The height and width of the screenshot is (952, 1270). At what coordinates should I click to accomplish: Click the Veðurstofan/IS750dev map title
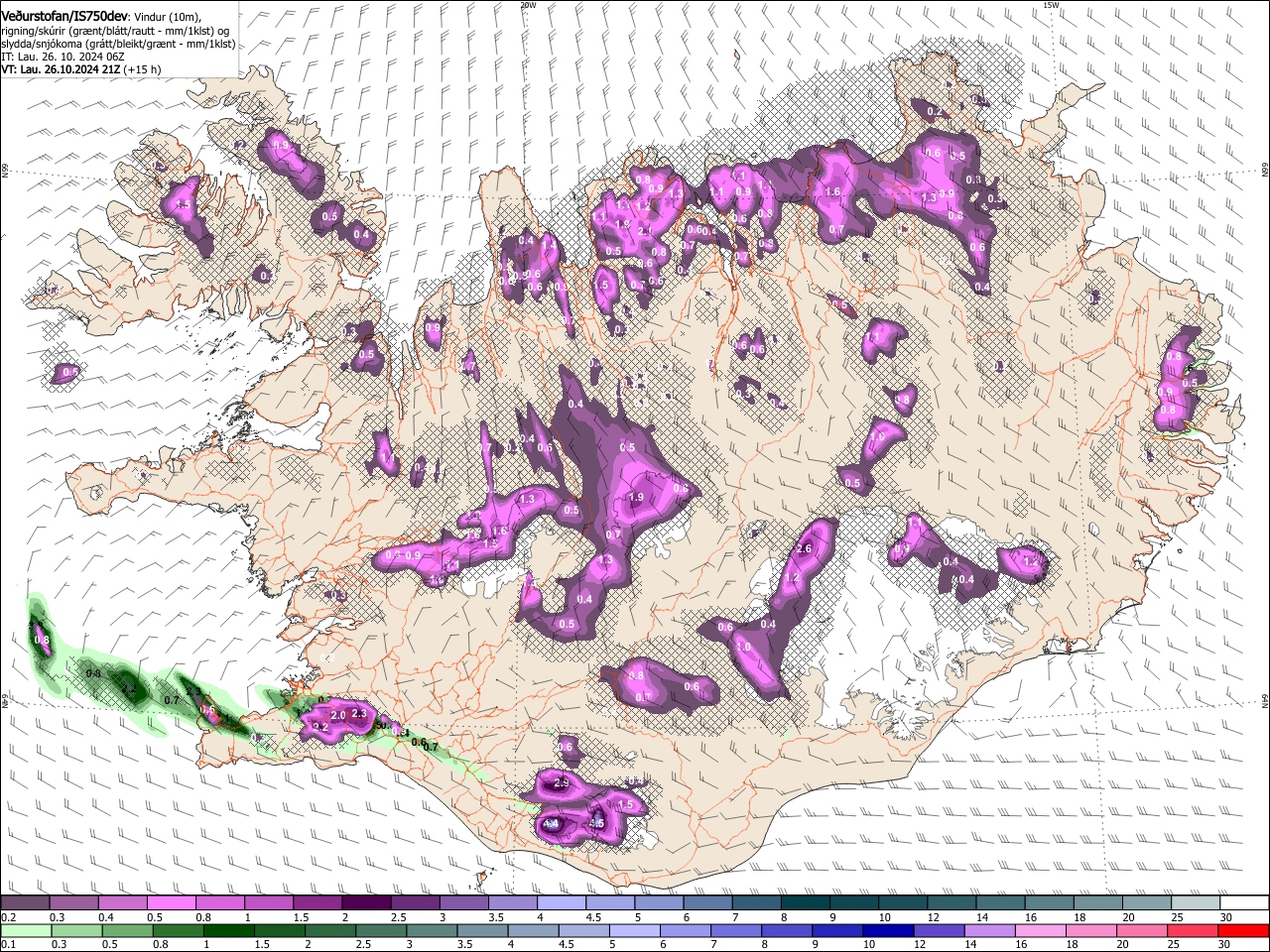pos(64,17)
